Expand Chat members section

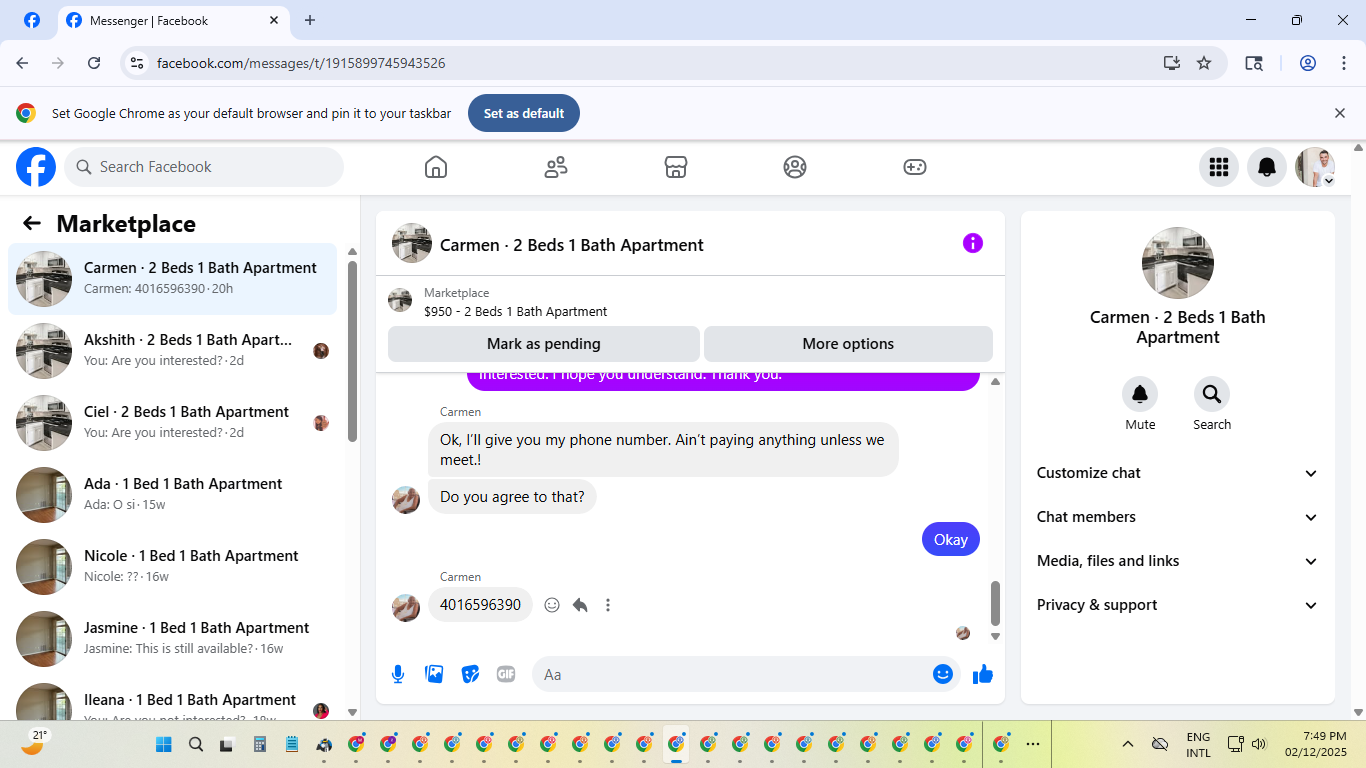point(1178,517)
